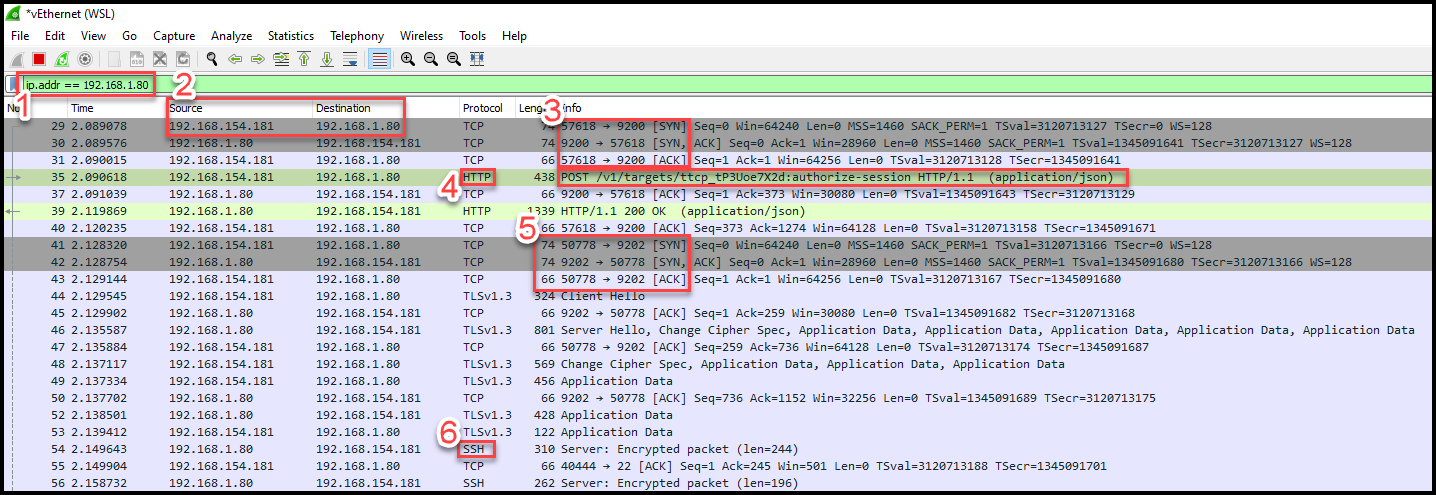Image resolution: width=1436 pixels, height=495 pixels.
Task: Go forward in packet history arrow
Action: (258, 59)
